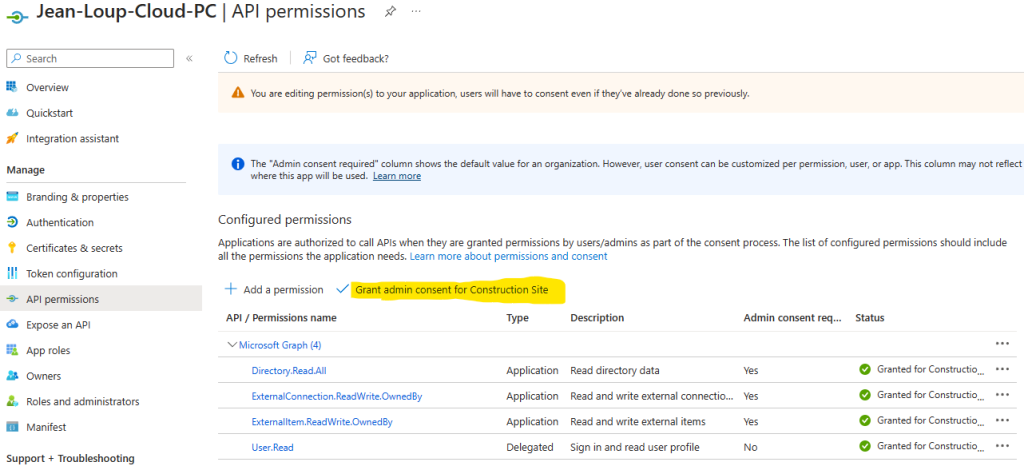Viewport: 1024px width, 470px height.
Task: Click the Token configuration bars icon
Action: (12, 274)
